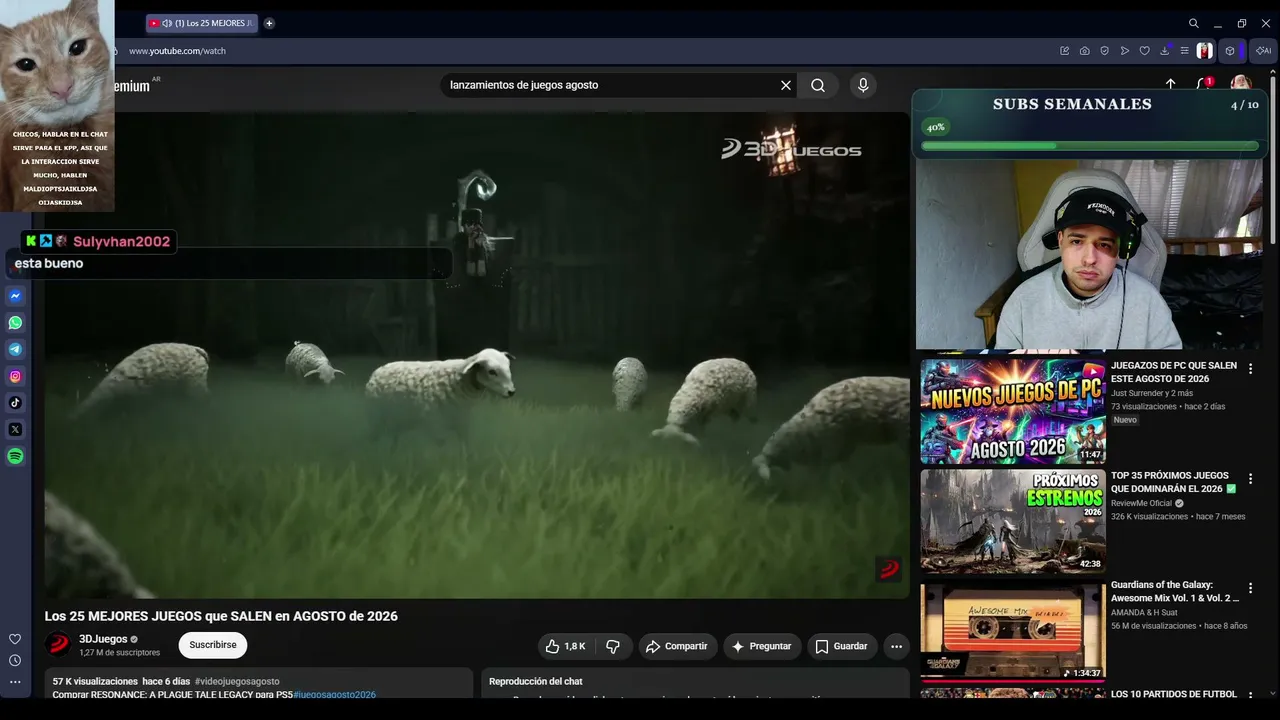Open Instagram from the browser sidebar
1280x720 pixels.
tap(15, 377)
